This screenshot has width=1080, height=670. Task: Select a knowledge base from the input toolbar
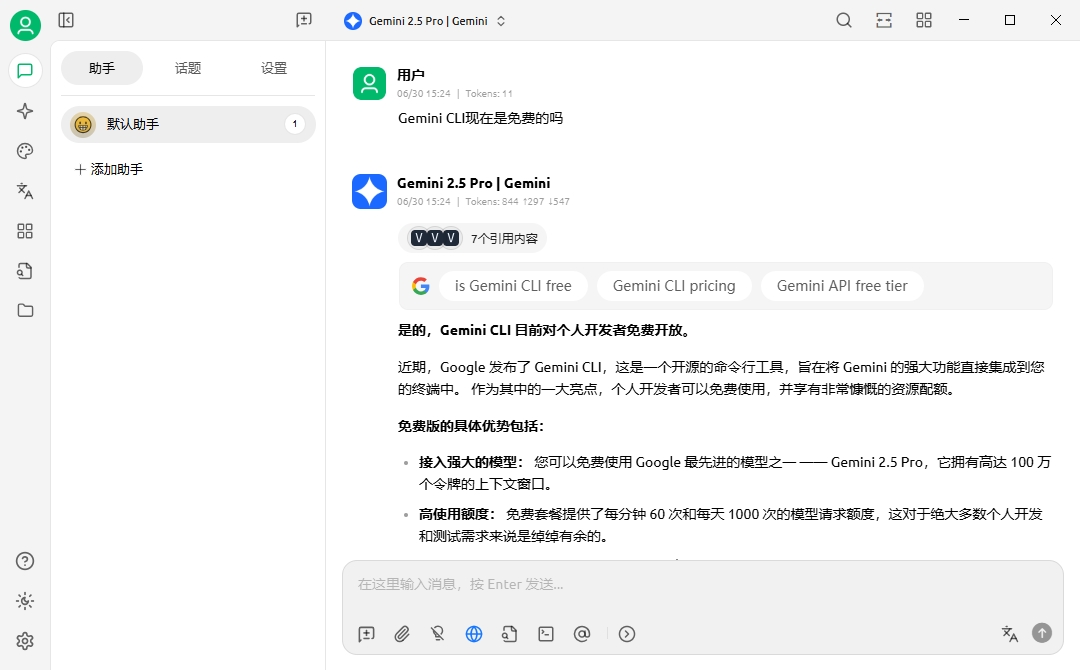click(510, 634)
